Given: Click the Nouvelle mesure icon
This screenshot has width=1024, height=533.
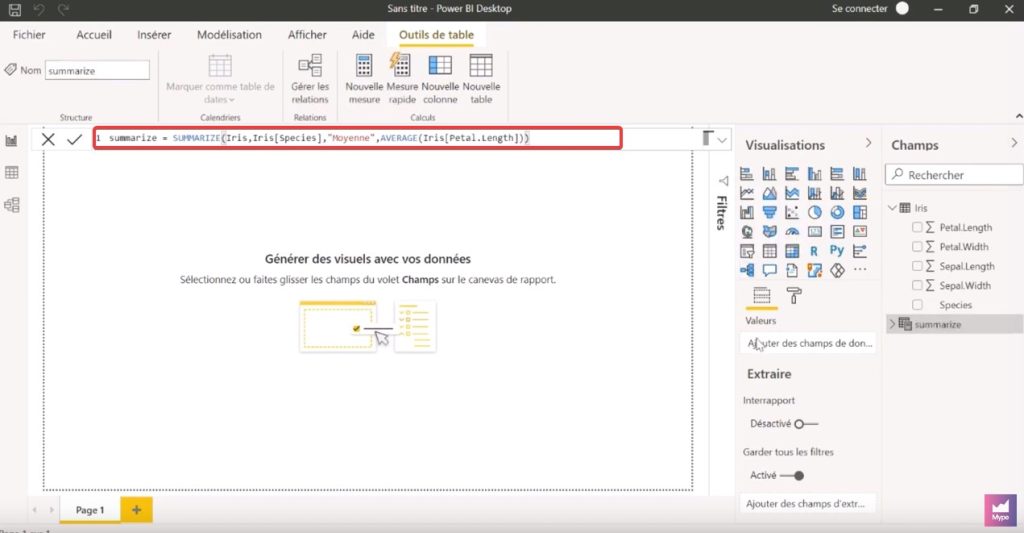Looking at the screenshot, I should click(x=364, y=66).
